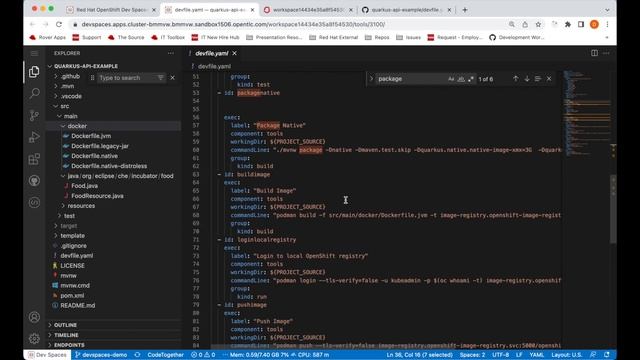Open Rover Apps bookmark

pos(47,37)
